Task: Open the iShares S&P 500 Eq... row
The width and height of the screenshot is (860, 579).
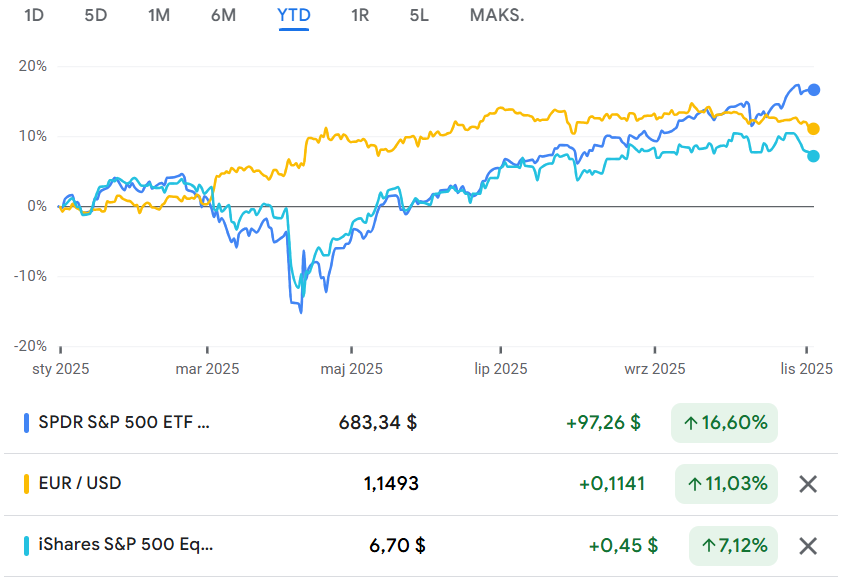Action: (421, 546)
